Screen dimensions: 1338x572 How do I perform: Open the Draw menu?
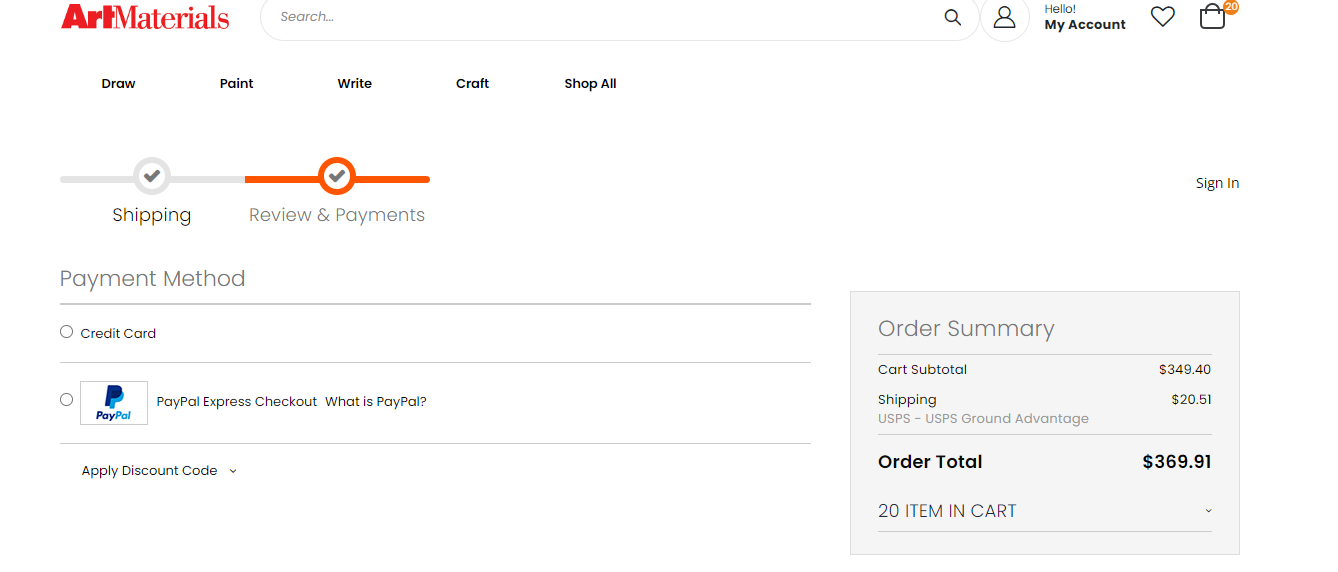pyautogui.click(x=118, y=84)
